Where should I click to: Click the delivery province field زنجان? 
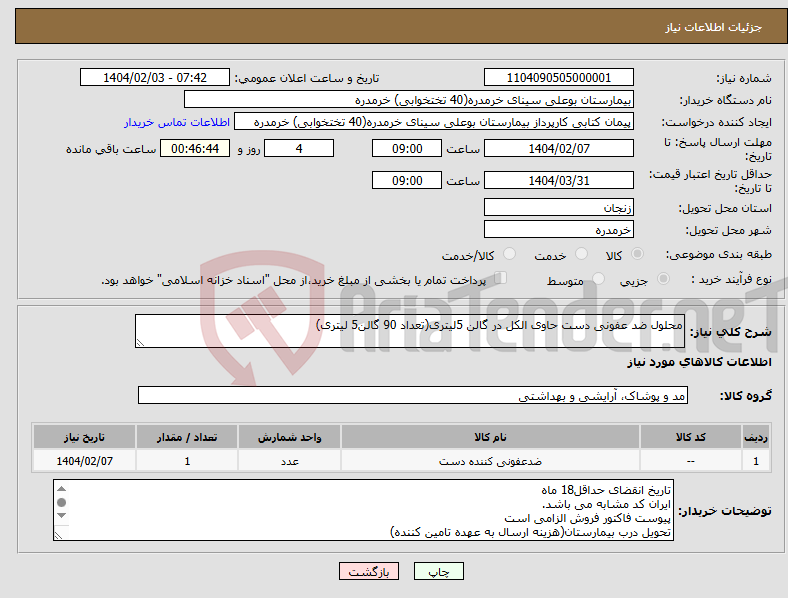click(558, 207)
